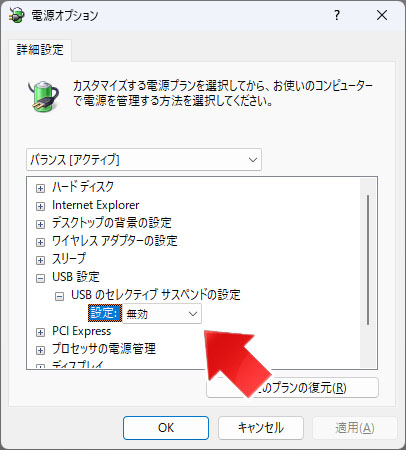406x450 pixels.
Task: Click the キャンセル button
Action: tap(261, 428)
